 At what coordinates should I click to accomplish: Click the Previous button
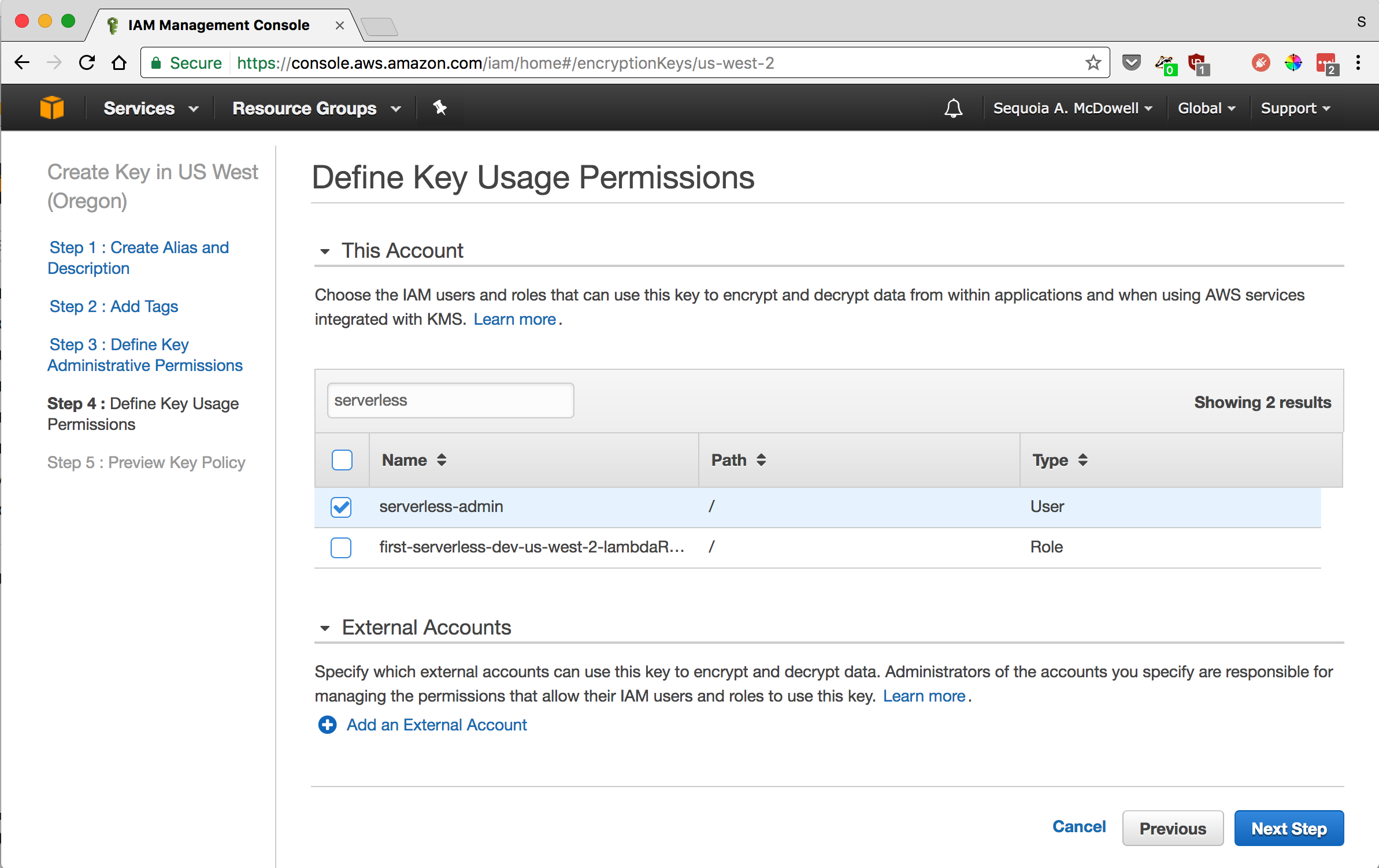coord(1173,828)
